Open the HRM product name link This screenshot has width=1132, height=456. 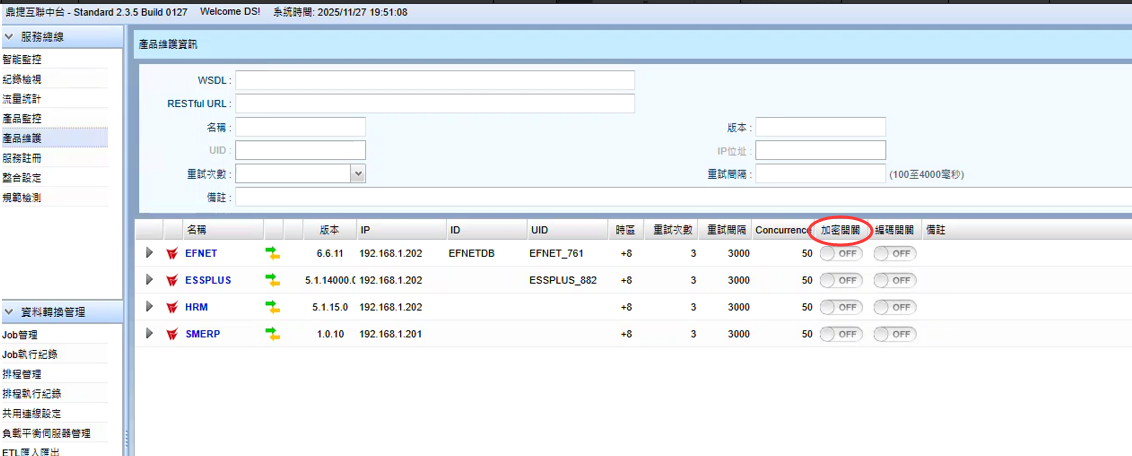click(196, 308)
